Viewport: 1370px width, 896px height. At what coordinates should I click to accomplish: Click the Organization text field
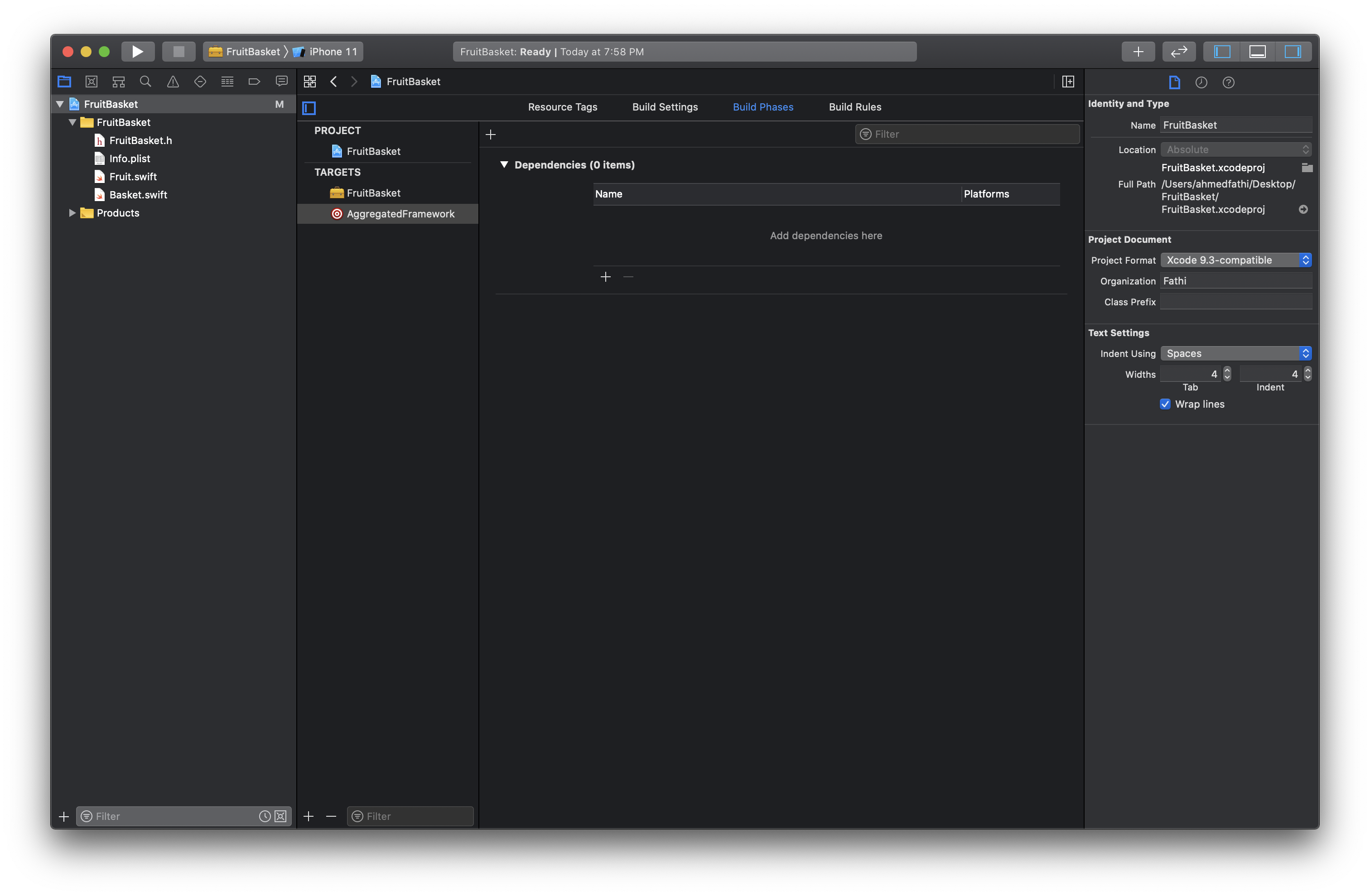1236,281
